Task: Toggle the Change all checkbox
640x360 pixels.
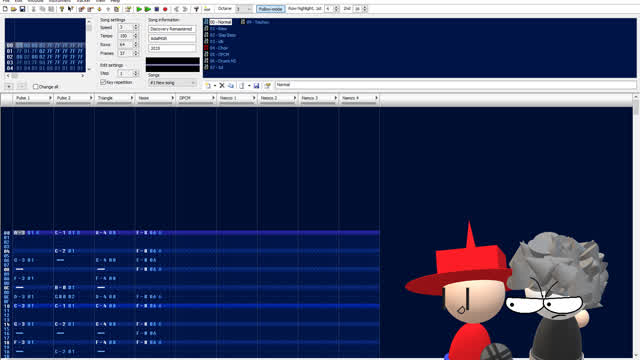Action: click(36, 87)
